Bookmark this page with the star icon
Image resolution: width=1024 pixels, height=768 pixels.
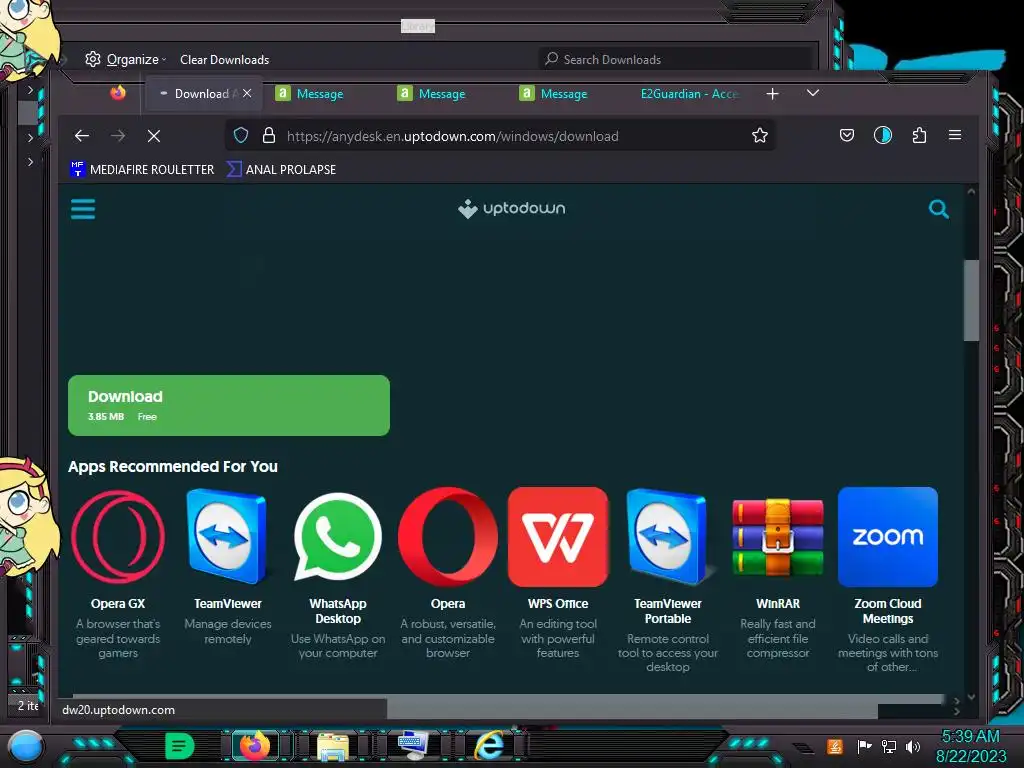click(x=760, y=135)
